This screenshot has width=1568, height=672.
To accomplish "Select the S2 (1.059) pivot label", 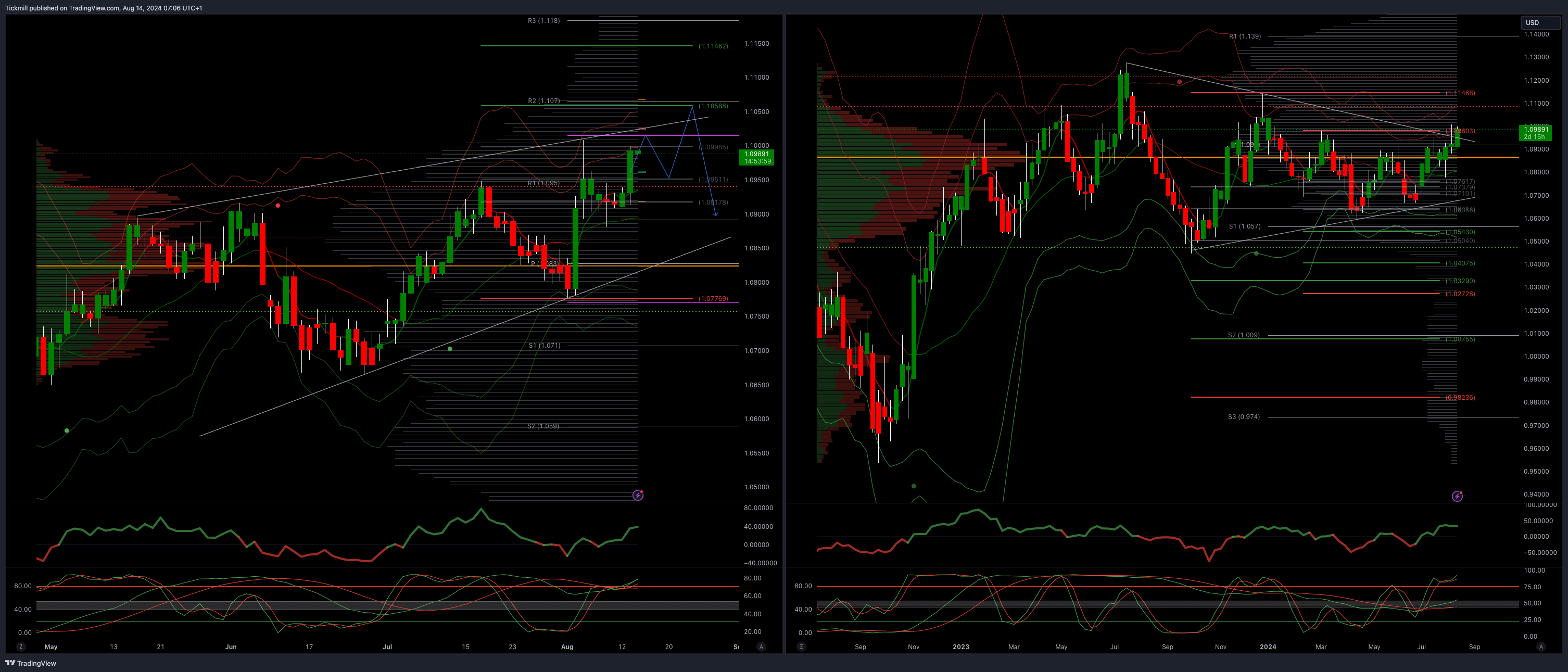I will coord(543,426).
